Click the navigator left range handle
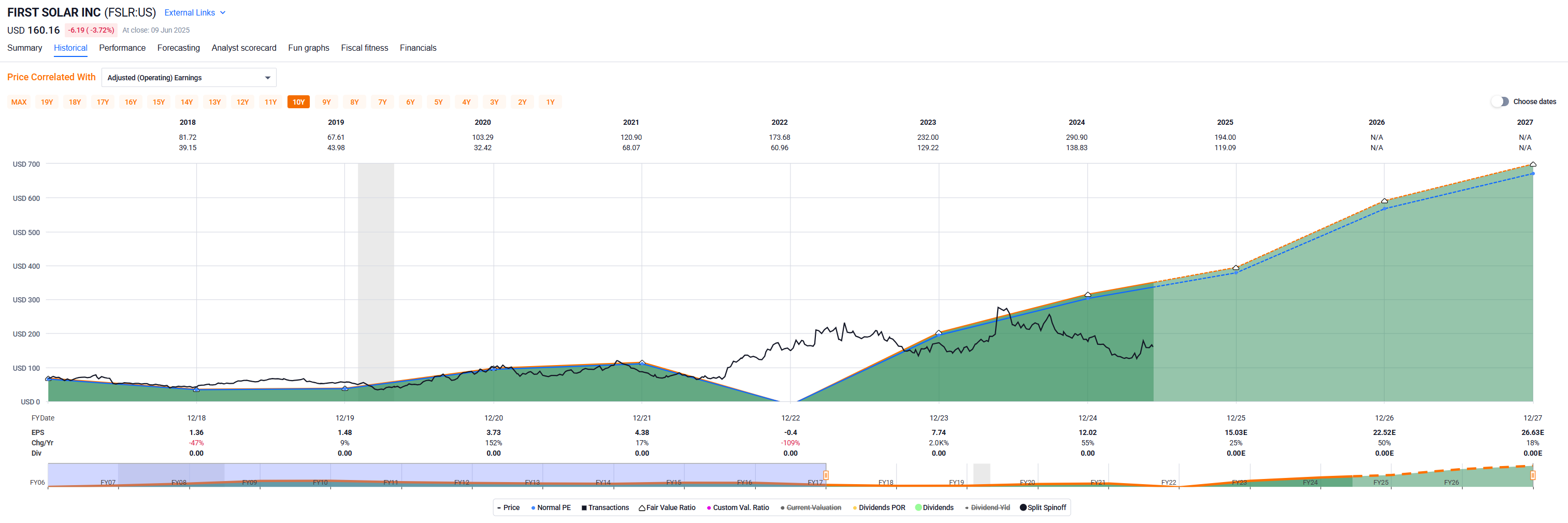The height and width of the screenshot is (523, 1568). [826, 475]
